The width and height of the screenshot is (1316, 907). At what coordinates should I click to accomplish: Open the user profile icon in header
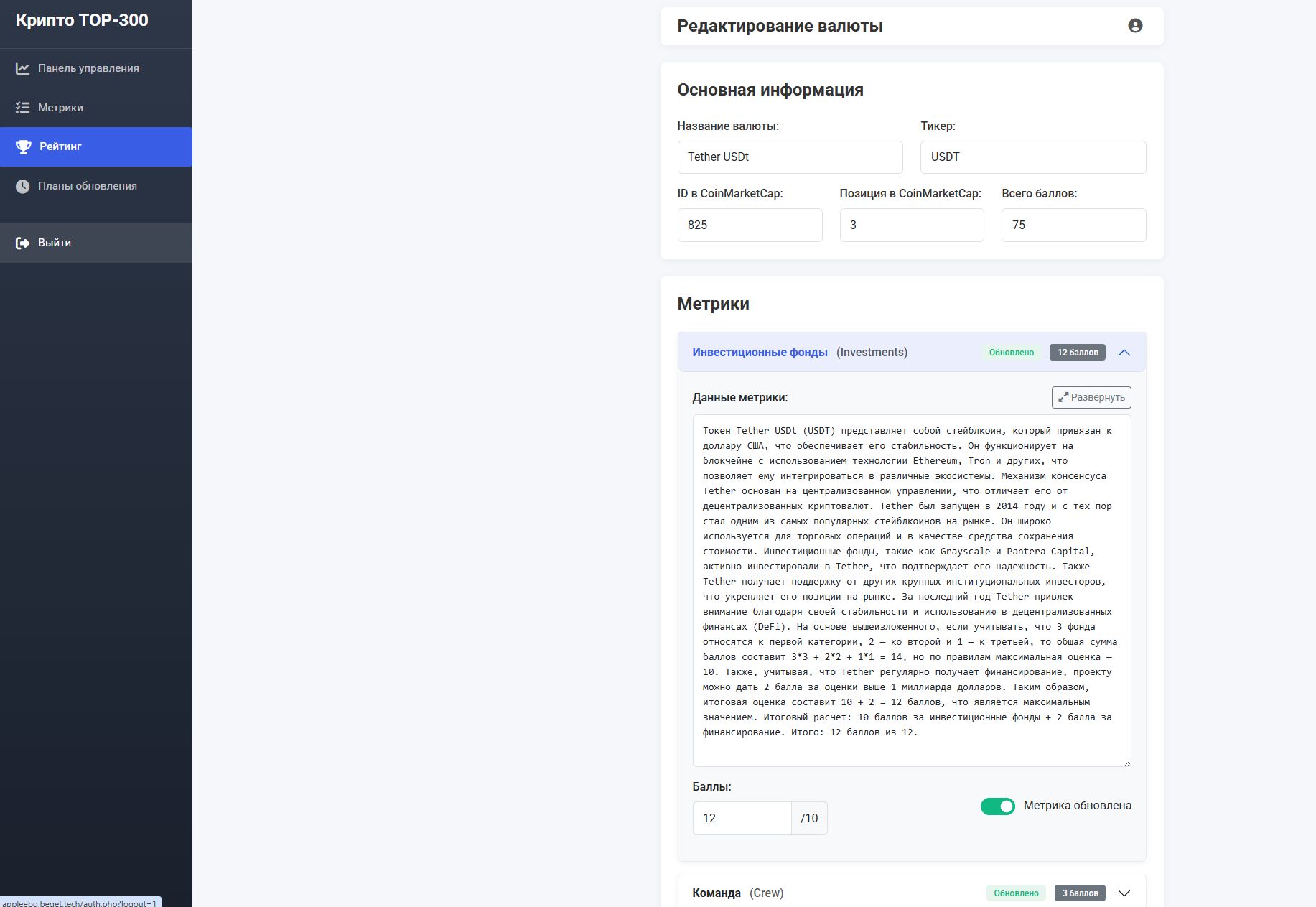1135,26
